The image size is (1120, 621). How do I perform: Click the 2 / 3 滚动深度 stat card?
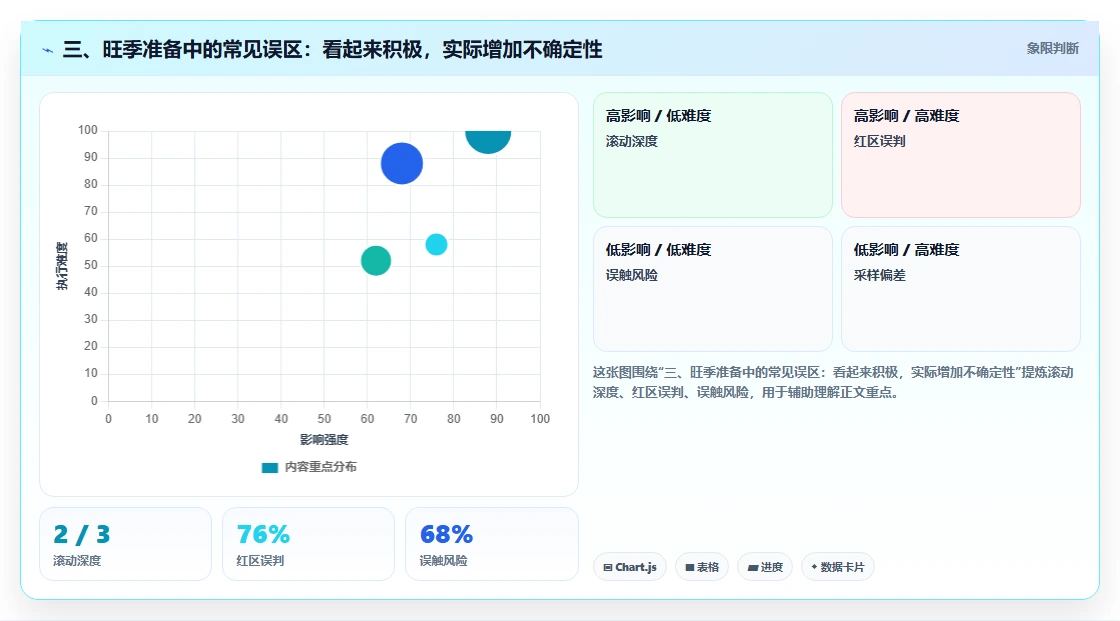pyautogui.click(x=125, y=544)
